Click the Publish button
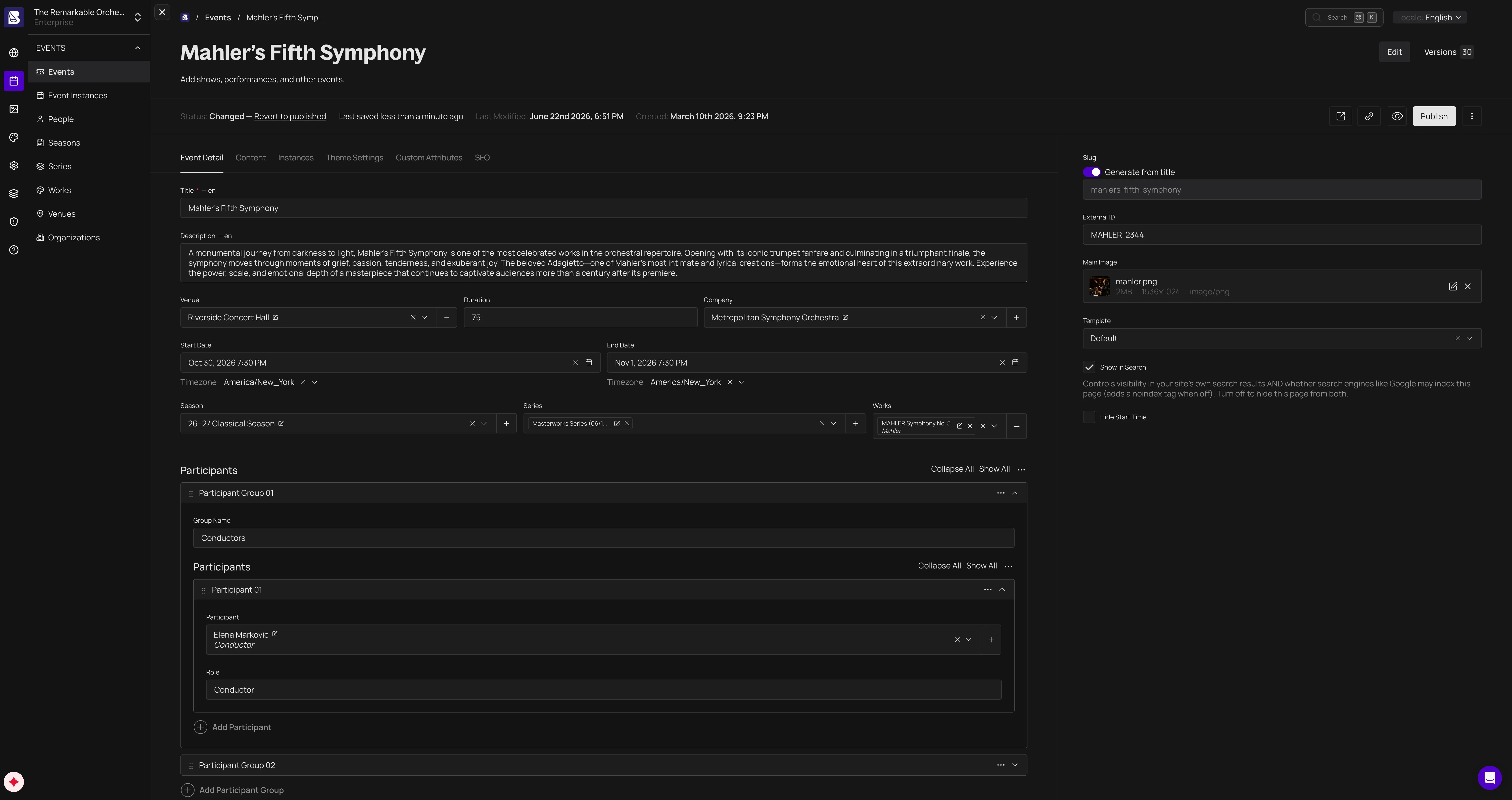The image size is (1512, 800). [1434, 116]
